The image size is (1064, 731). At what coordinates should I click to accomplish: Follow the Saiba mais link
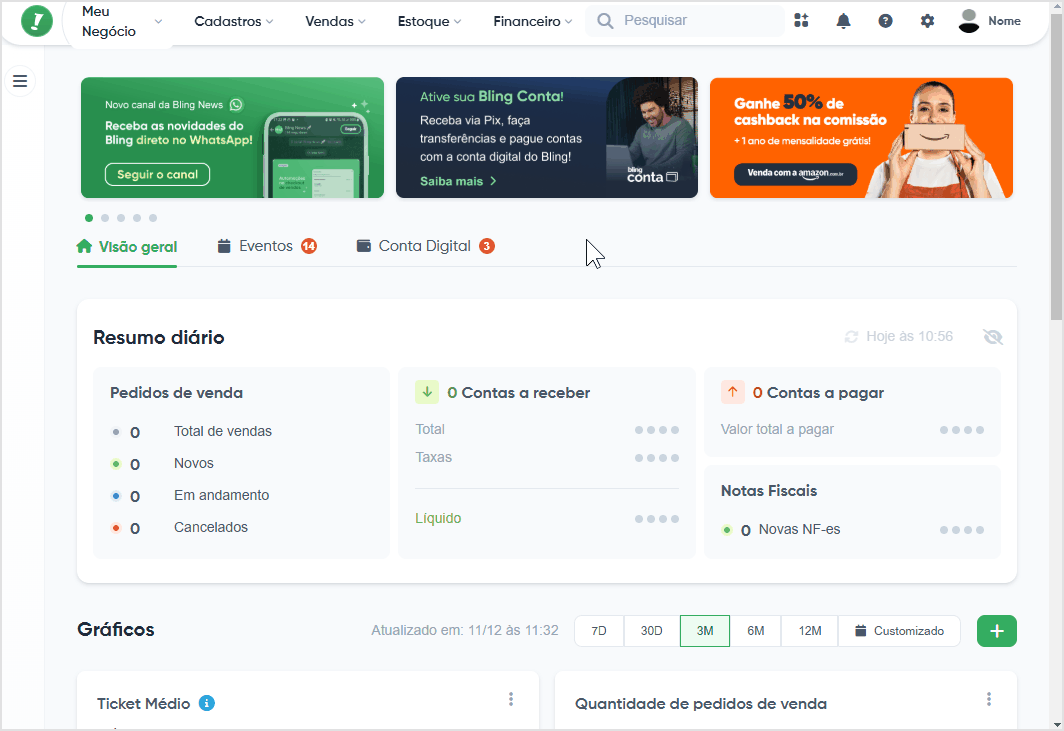point(458,181)
